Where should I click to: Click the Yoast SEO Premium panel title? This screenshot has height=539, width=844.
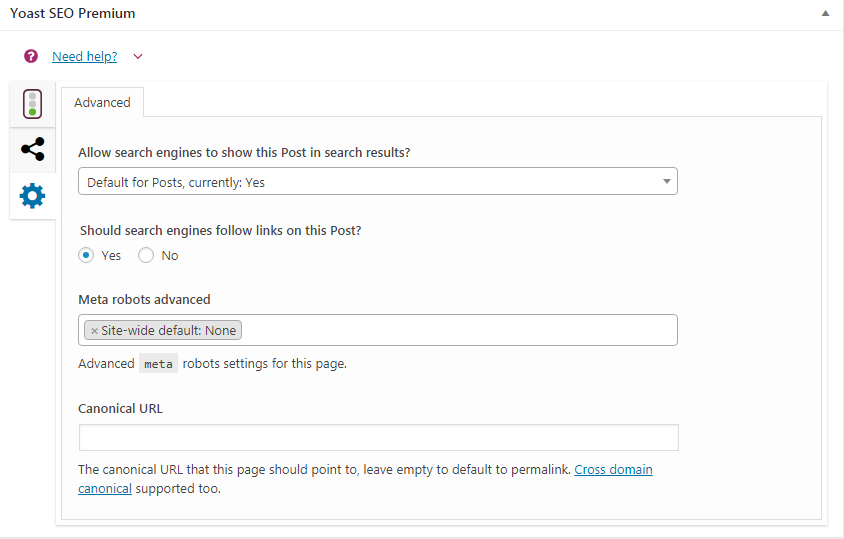(x=73, y=13)
